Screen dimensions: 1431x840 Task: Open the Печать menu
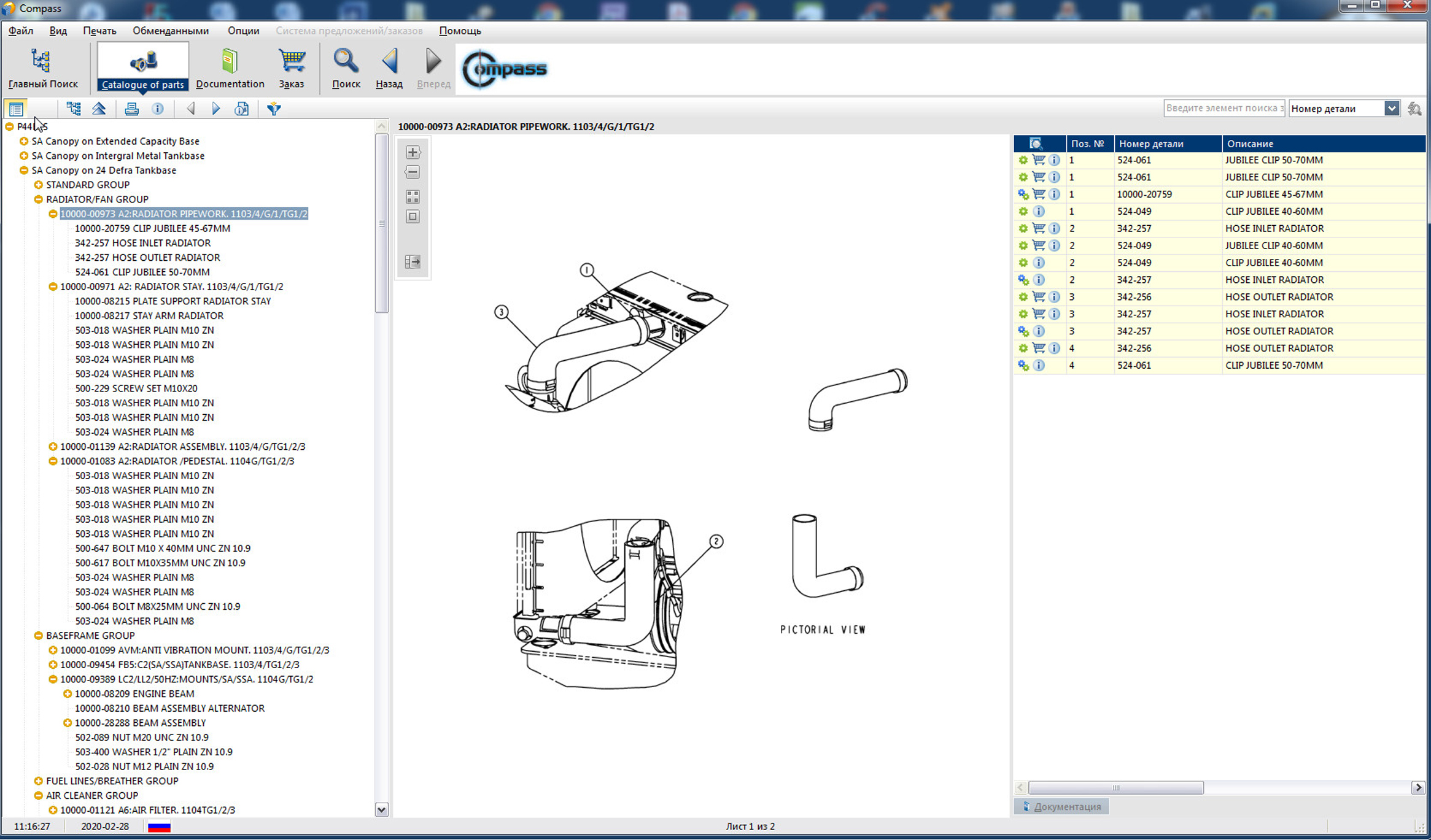[99, 31]
